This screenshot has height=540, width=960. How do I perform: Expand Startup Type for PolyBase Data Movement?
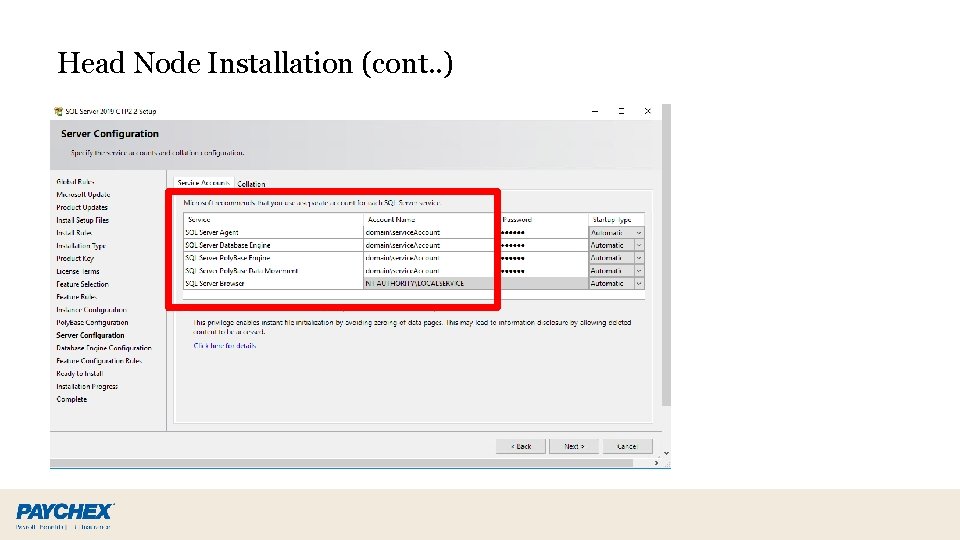click(x=639, y=271)
